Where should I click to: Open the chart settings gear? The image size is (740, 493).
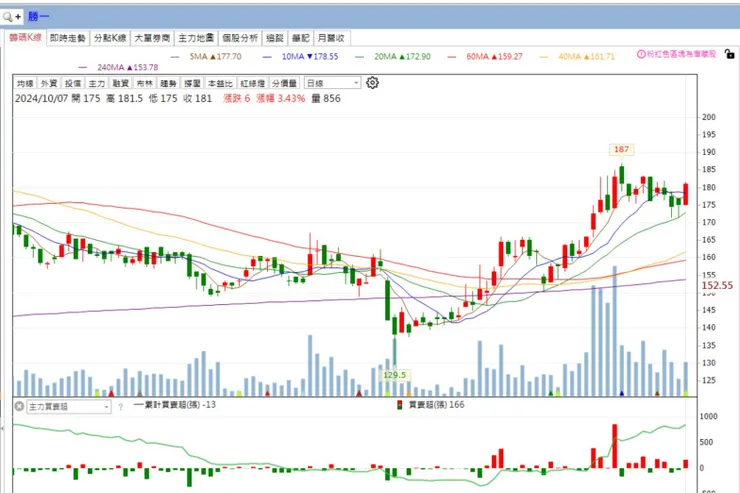(372, 83)
